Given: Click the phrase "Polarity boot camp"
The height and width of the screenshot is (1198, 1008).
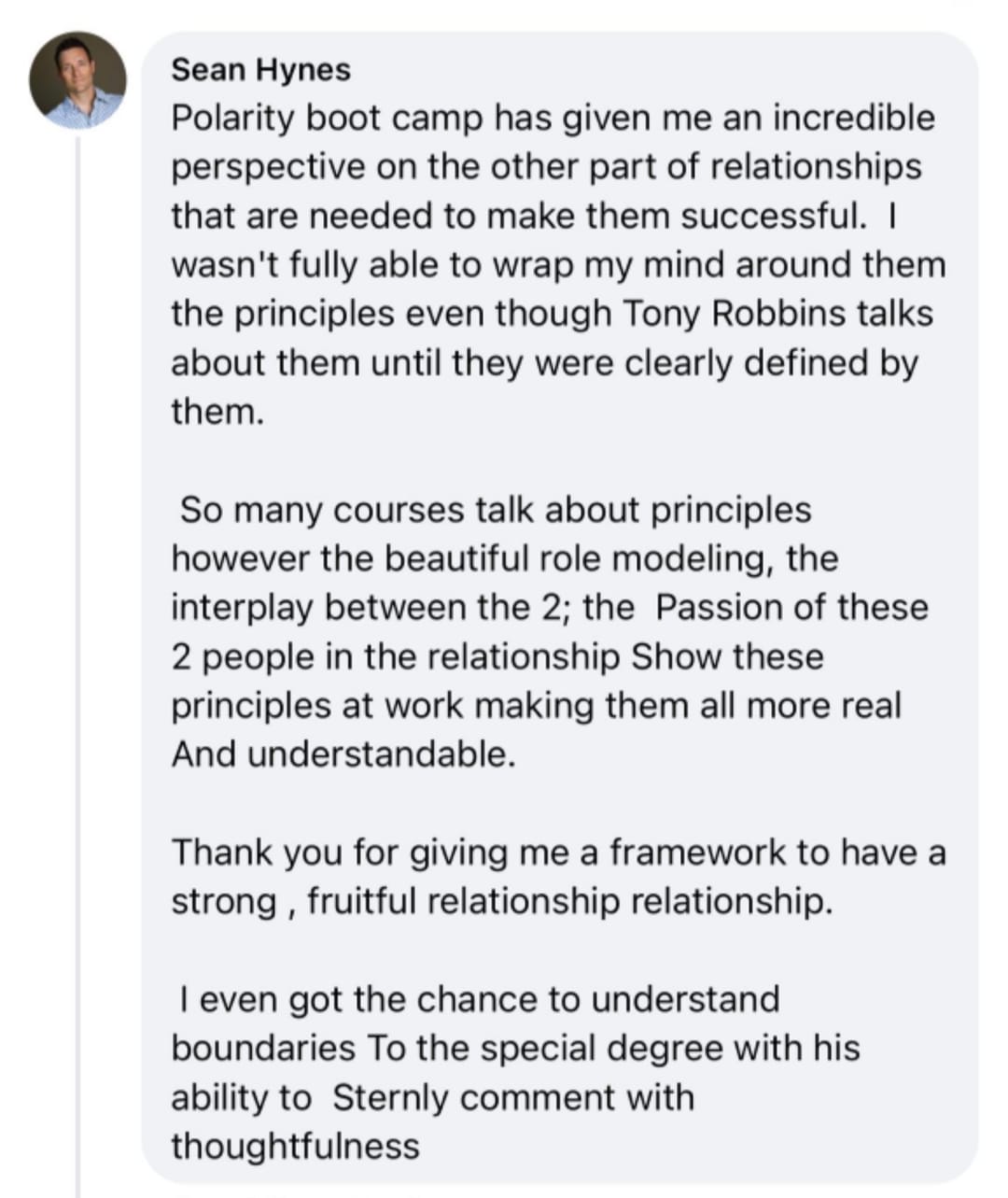Looking at the screenshot, I should [x=328, y=119].
